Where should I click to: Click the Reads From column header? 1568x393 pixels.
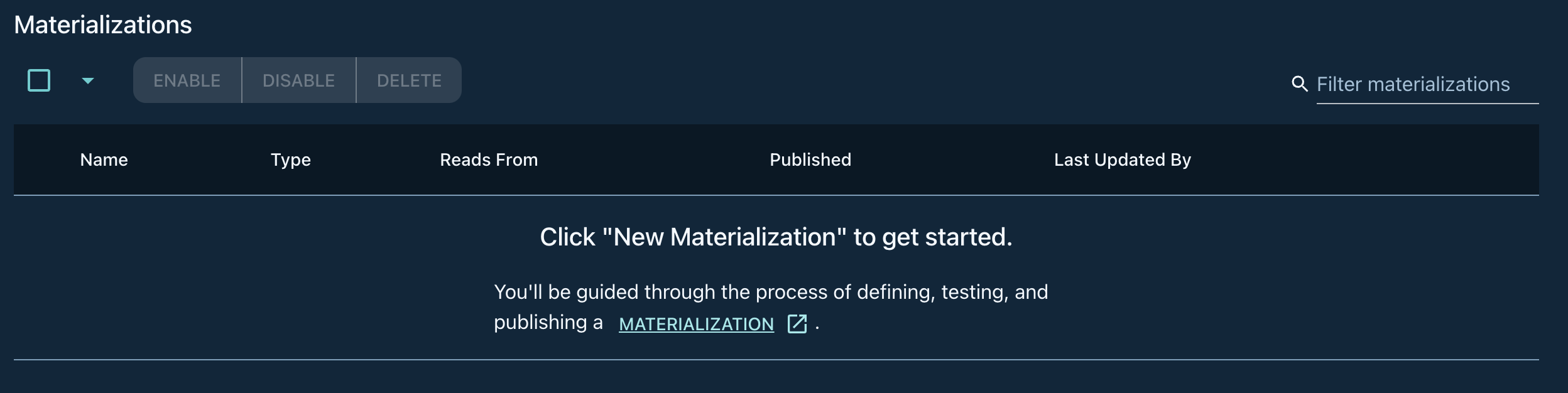pos(489,160)
